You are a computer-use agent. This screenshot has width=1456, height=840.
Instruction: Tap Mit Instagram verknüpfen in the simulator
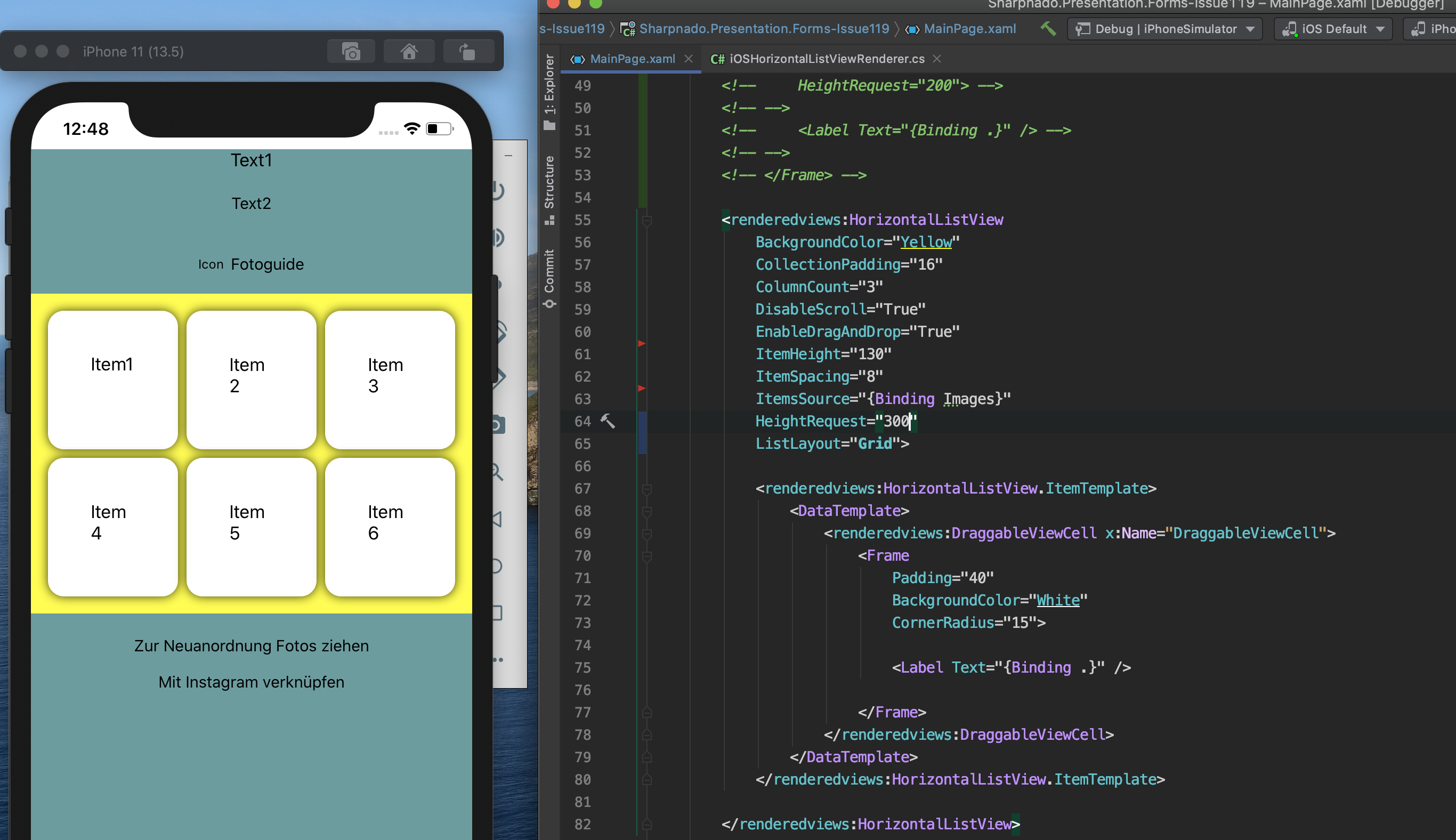[251, 682]
